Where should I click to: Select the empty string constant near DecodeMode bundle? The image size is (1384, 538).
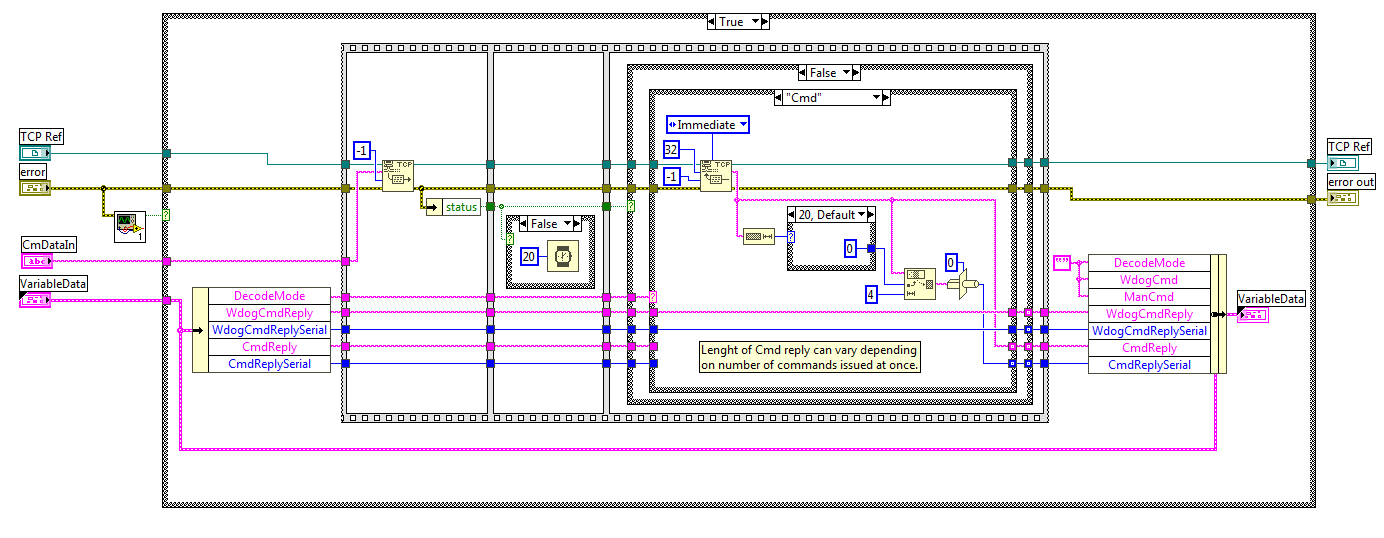pos(1061,262)
